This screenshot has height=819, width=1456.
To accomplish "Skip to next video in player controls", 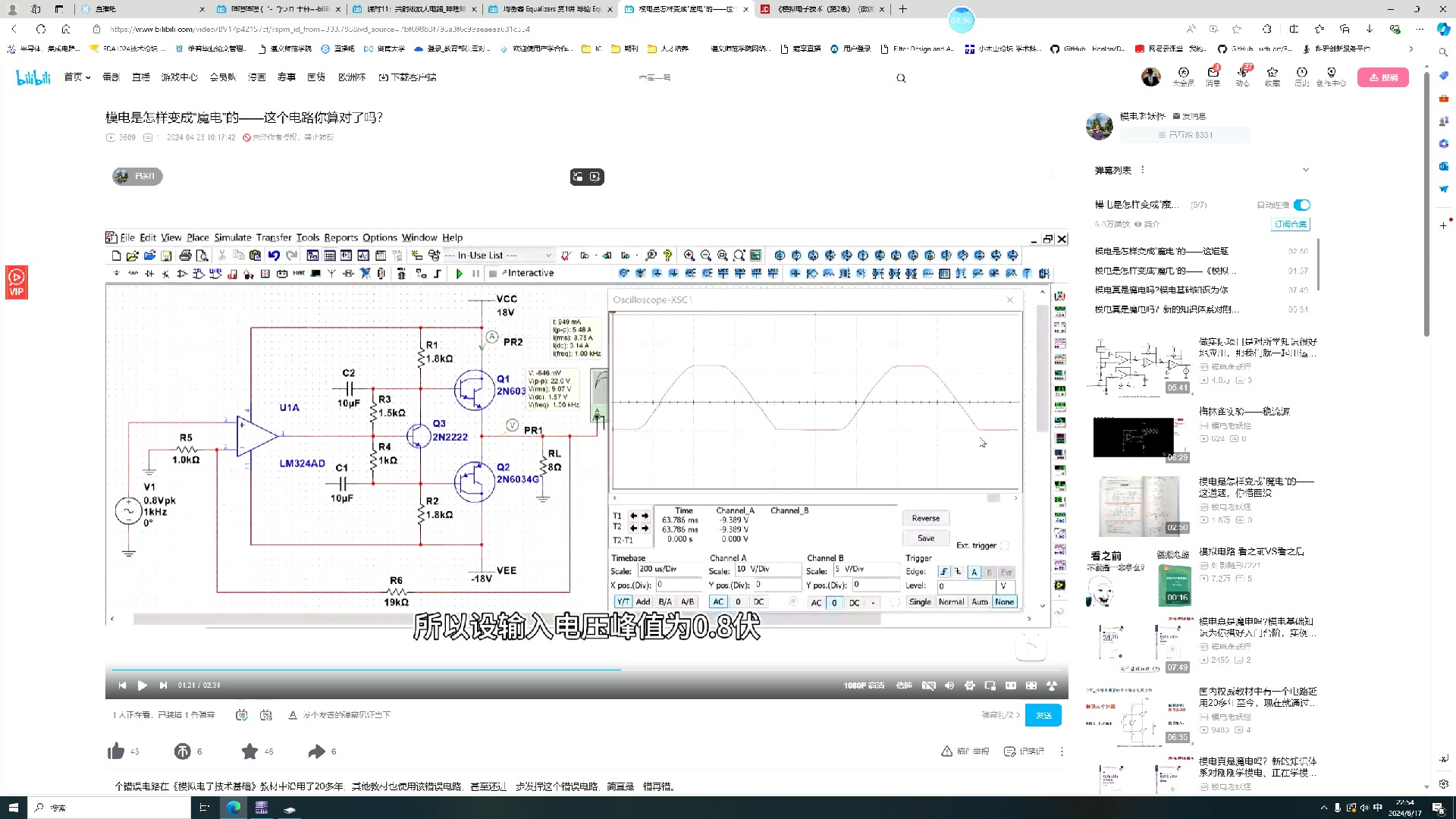I will [163, 686].
